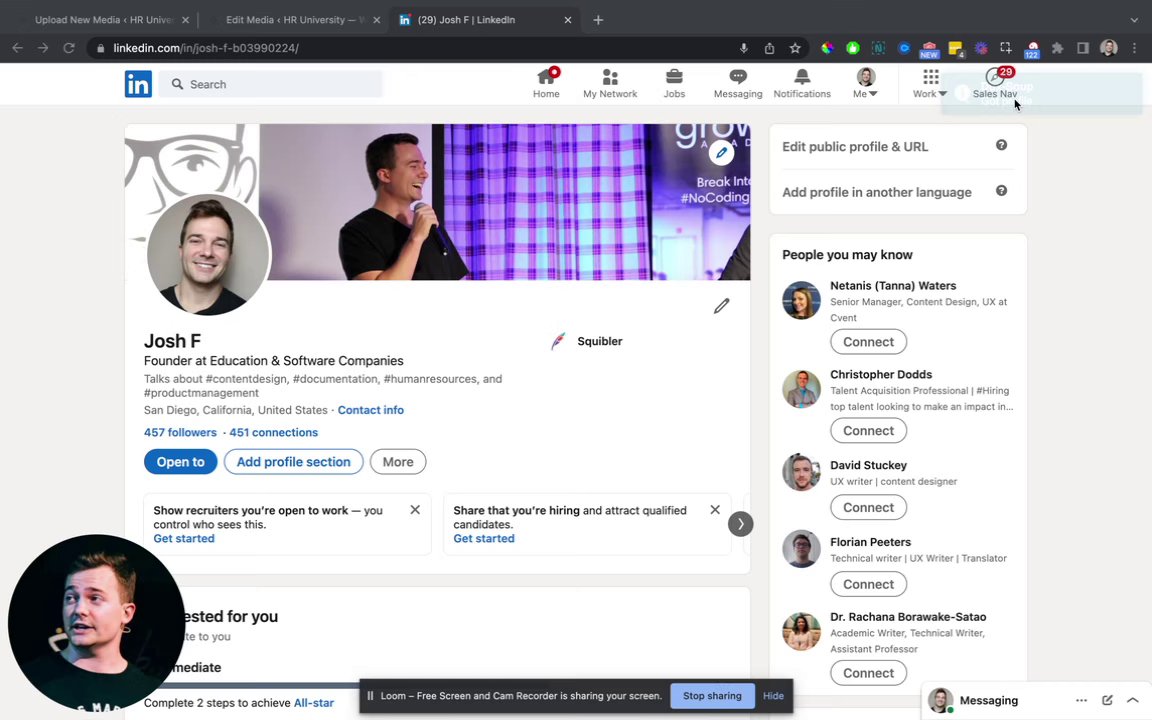The height and width of the screenshot is (720, 1152).
Task: Expand the Me dropdown
Action: 865,83
